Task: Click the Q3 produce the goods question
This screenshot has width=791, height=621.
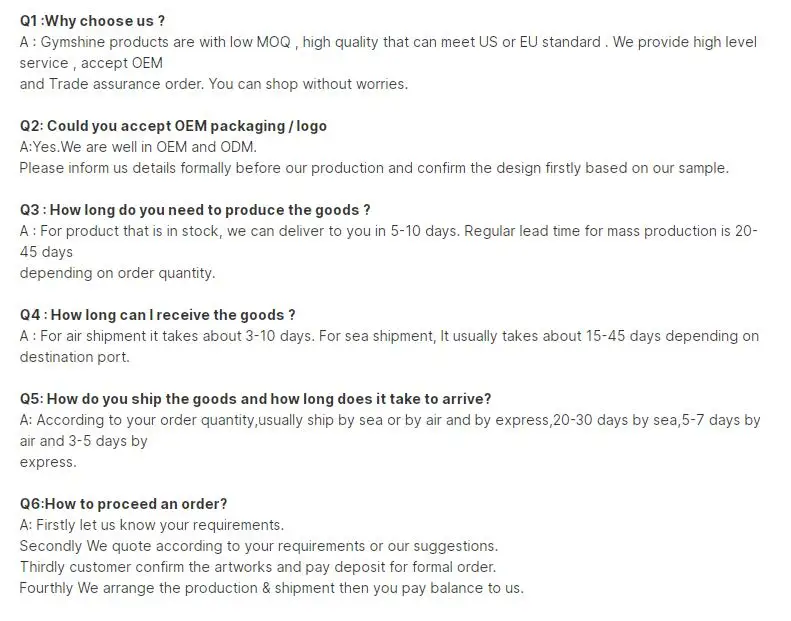Action: click(195, 210)
